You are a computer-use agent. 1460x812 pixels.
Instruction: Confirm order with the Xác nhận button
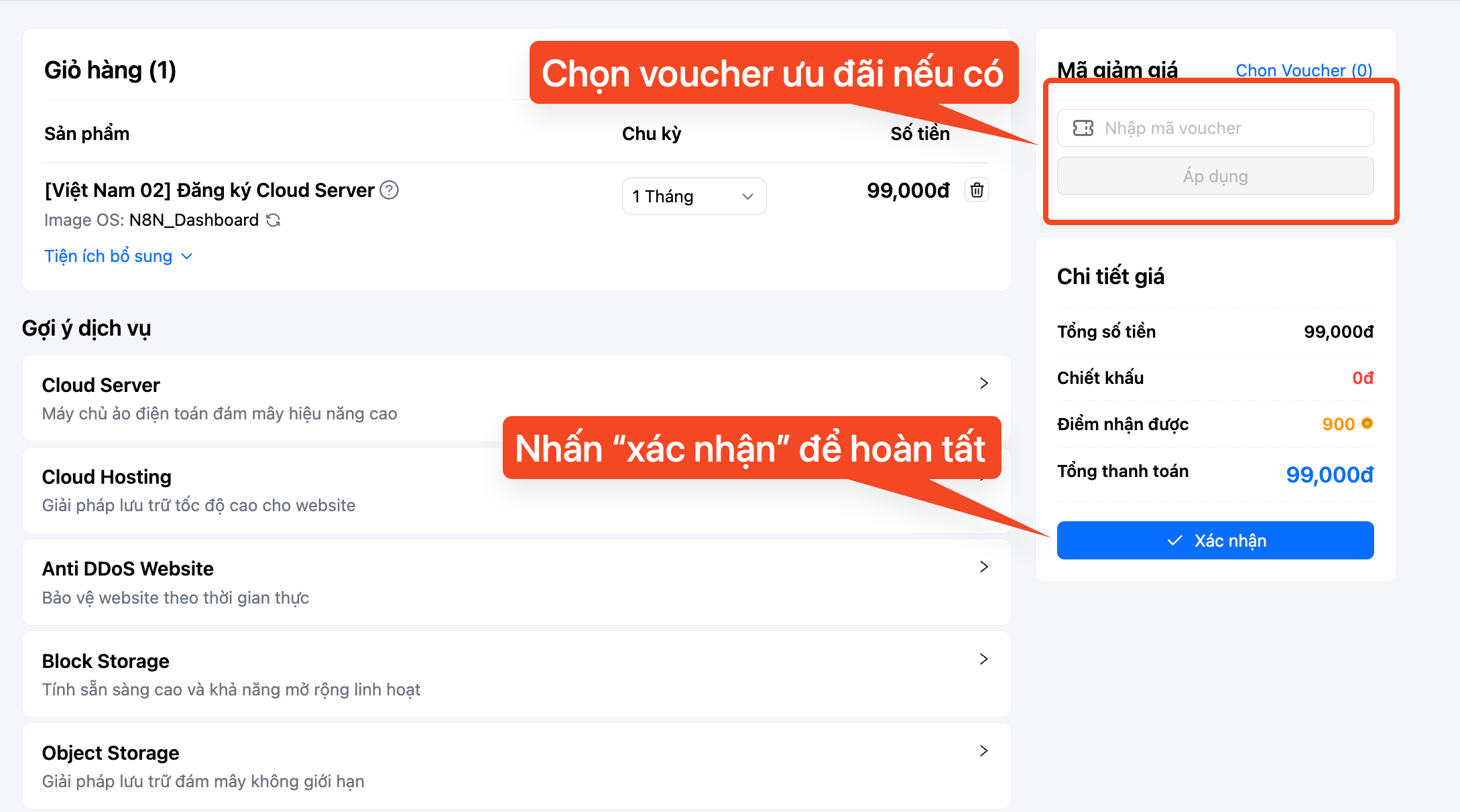(x=1215, y=540)
